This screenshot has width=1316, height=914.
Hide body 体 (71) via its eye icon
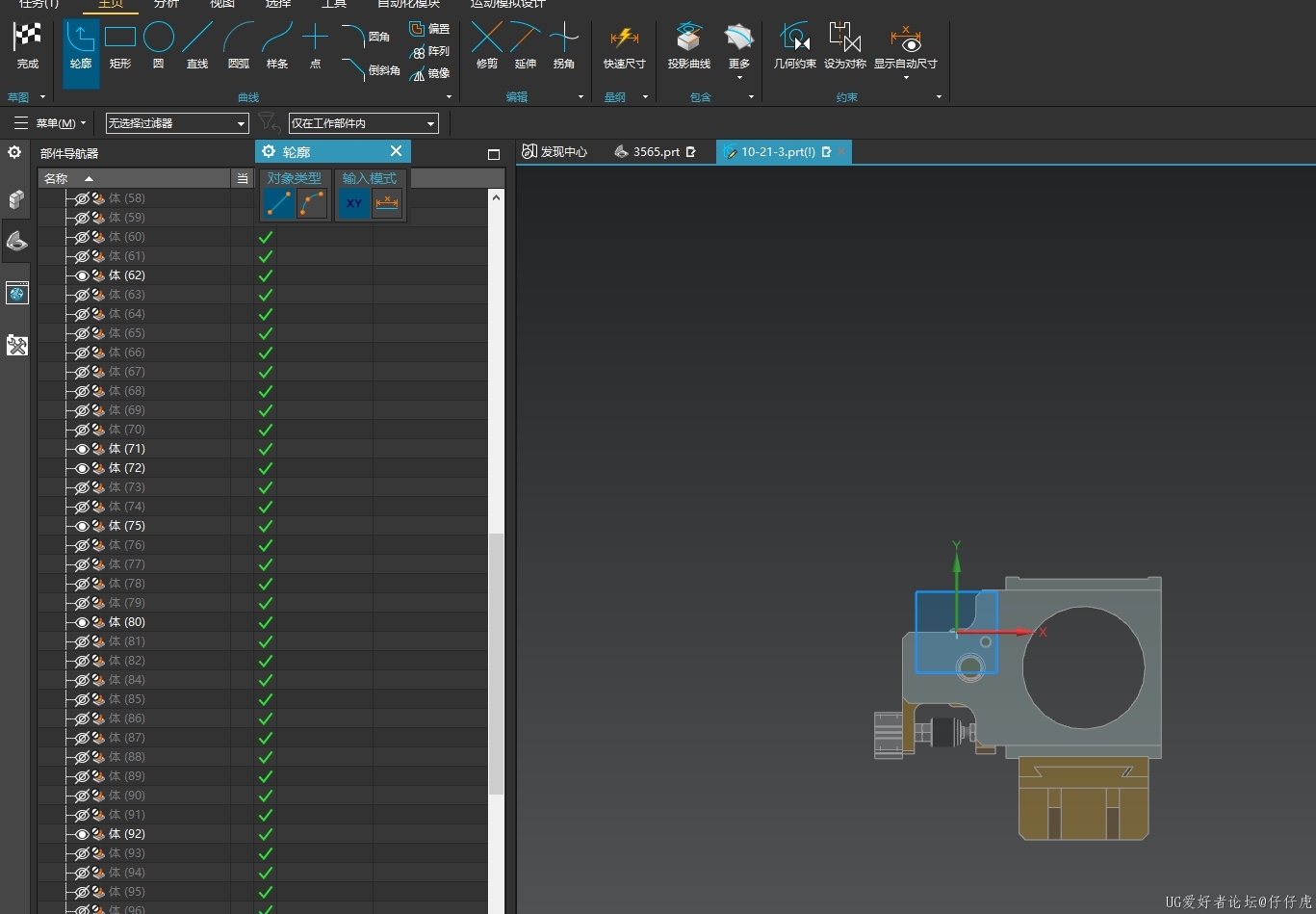[x=82, y=449]
